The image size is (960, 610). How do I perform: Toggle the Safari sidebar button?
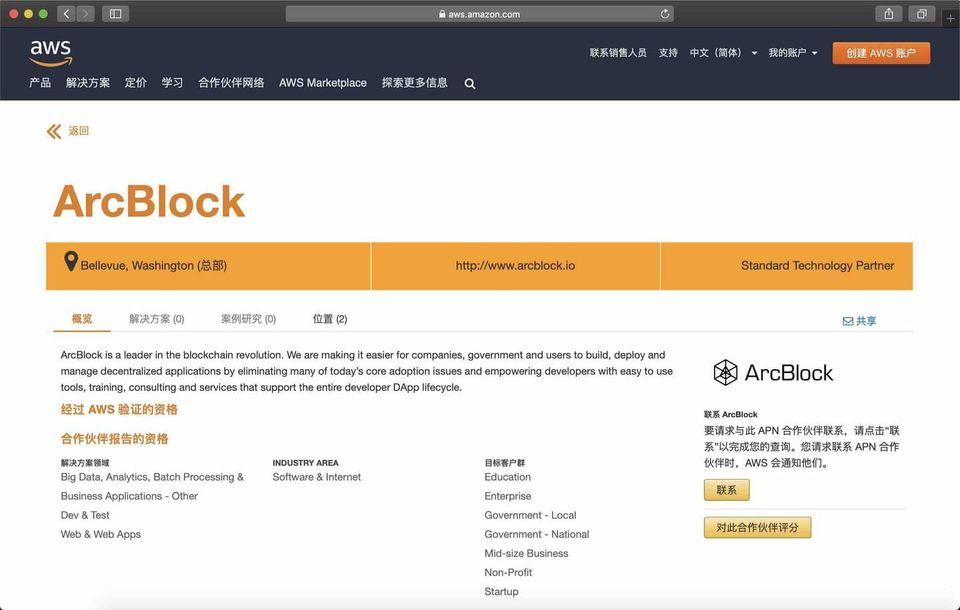click(x=115, y=13)
